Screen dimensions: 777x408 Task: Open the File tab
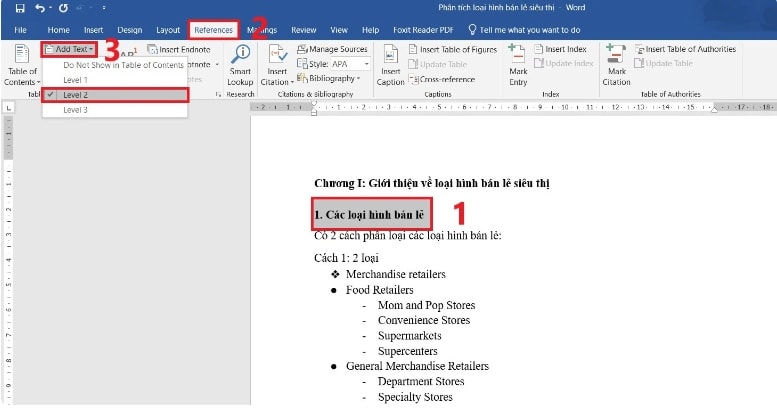[20, 30]
